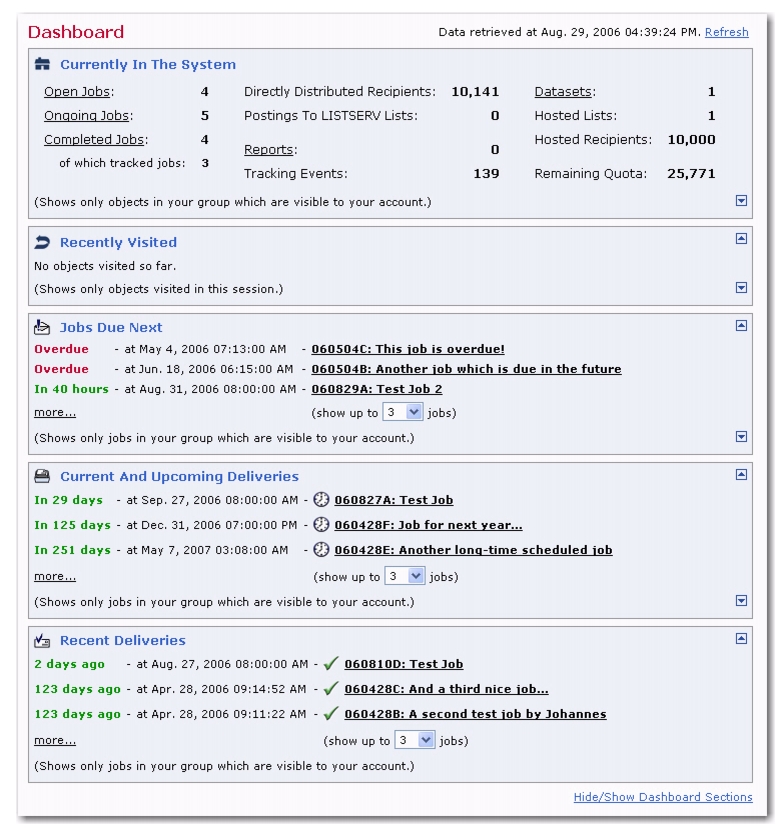Click the 'In 40 hours' status text
The image size is (782, 836).
[71, 389]
